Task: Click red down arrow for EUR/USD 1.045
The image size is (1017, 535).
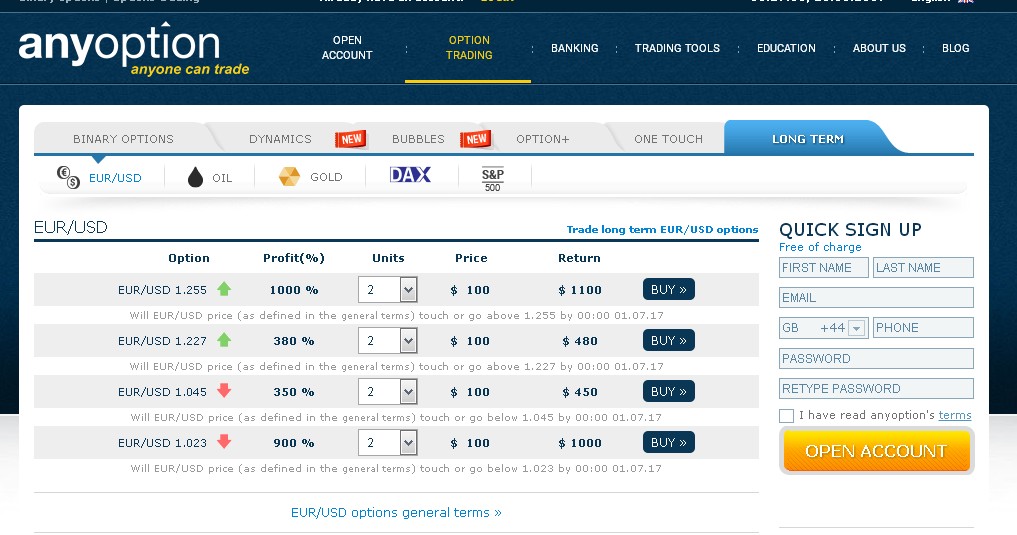Action: (x=224, y=390)
